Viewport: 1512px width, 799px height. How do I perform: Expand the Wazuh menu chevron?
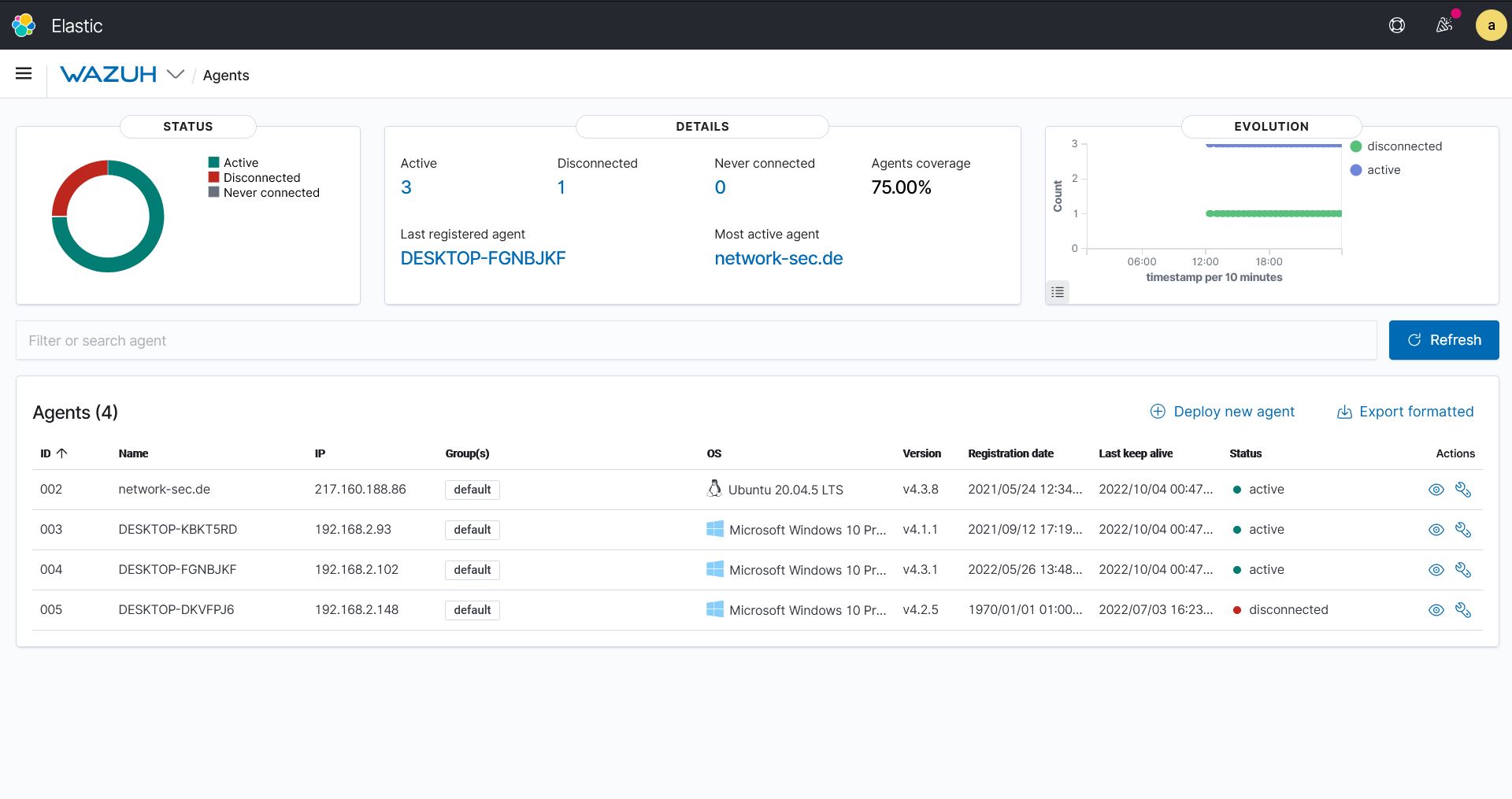176,74
